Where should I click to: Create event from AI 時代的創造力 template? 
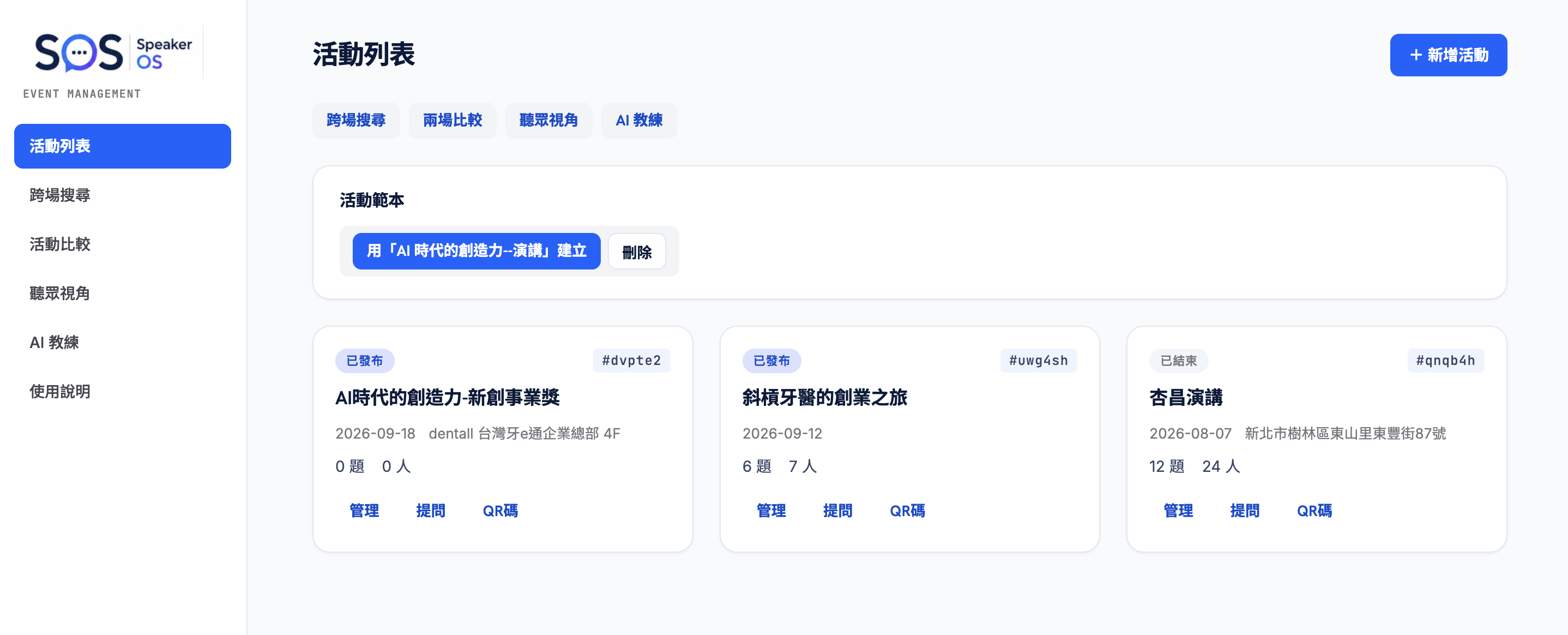[x=477, y=251]
